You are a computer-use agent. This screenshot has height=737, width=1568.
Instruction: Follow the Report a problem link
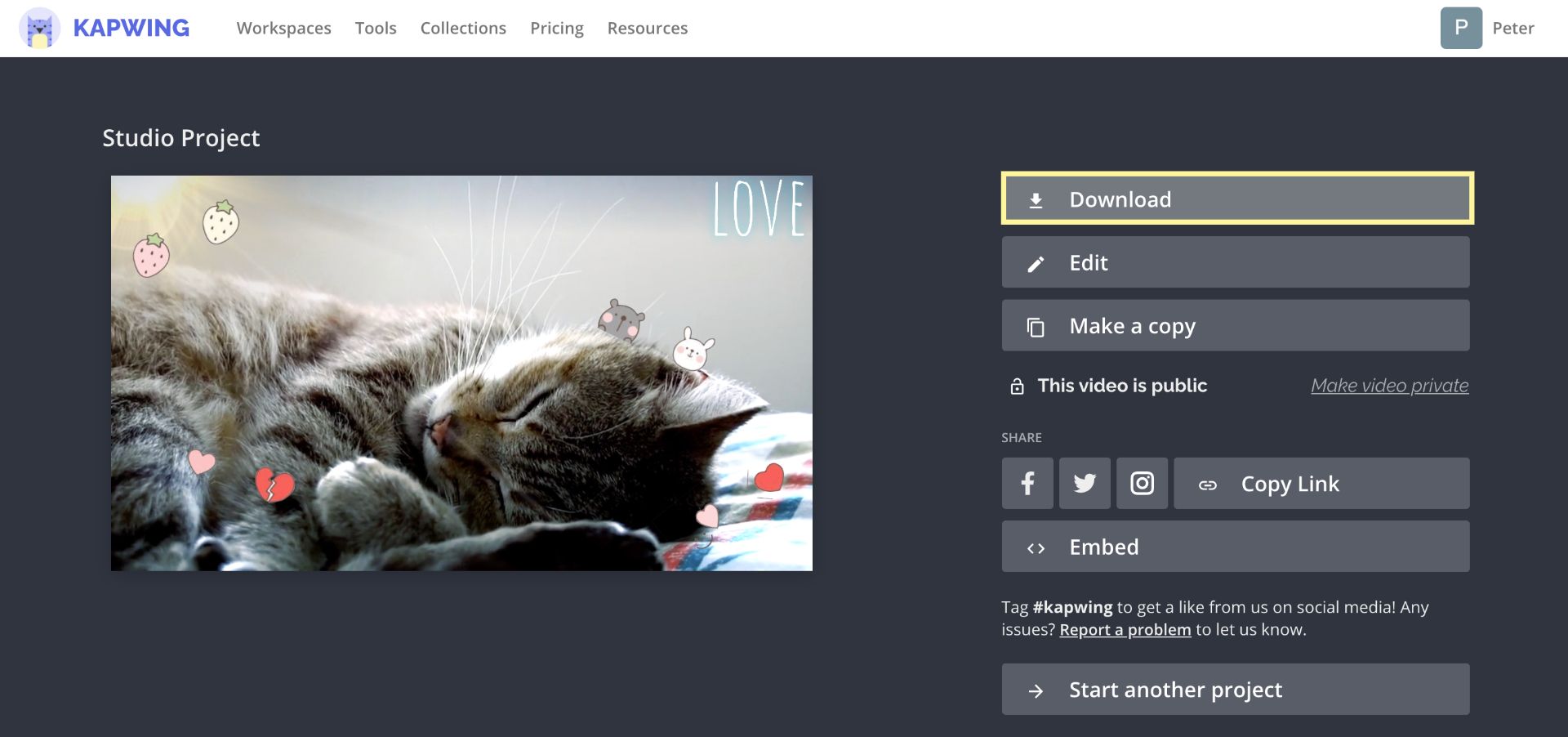1125,630
